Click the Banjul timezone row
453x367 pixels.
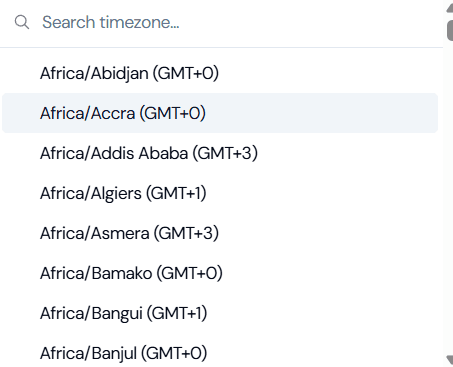[x=220, y=353]
